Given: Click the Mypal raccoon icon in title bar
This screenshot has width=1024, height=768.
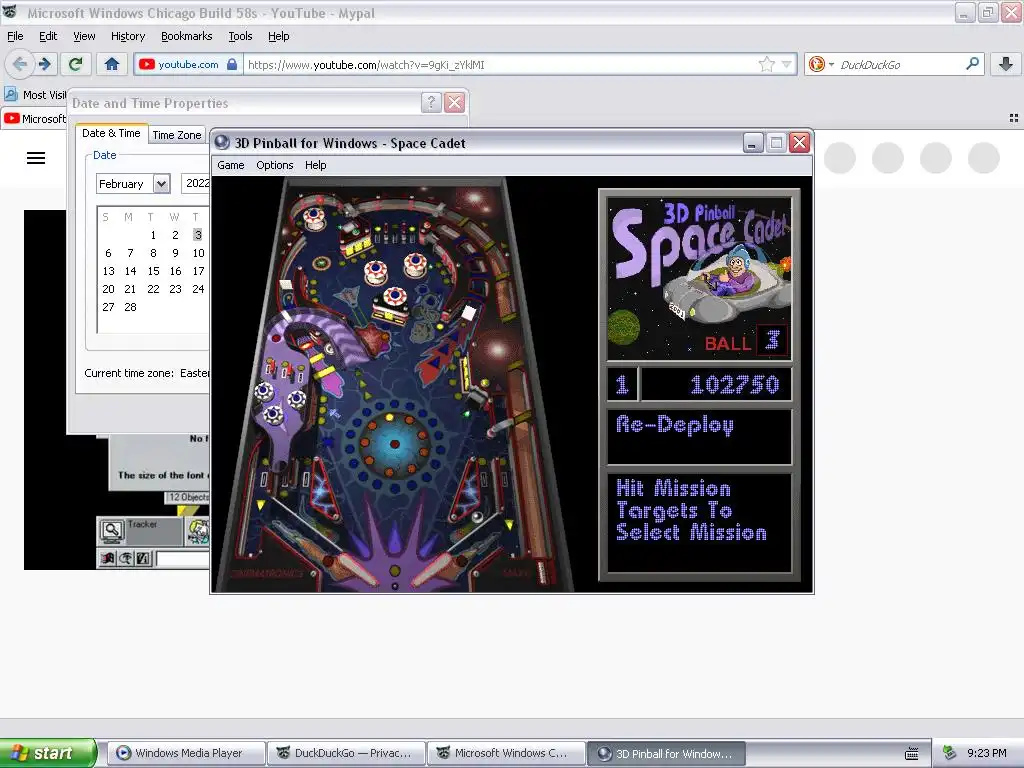Looking at the screenshot, I should [x=10, y=11].
